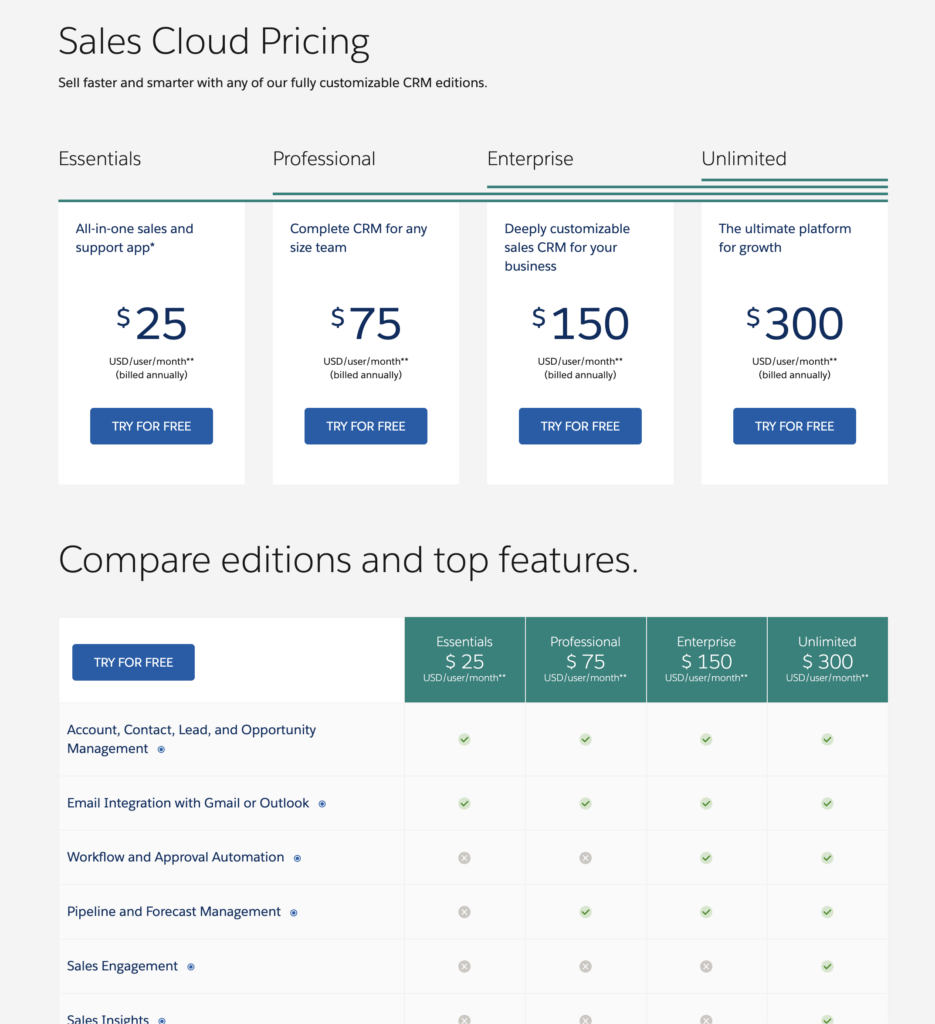Click the Essentials card Try For Free button
Image resolution: width=935 pixels, height=1024 pixels.
pyautogui.click(x=151, y=426)
